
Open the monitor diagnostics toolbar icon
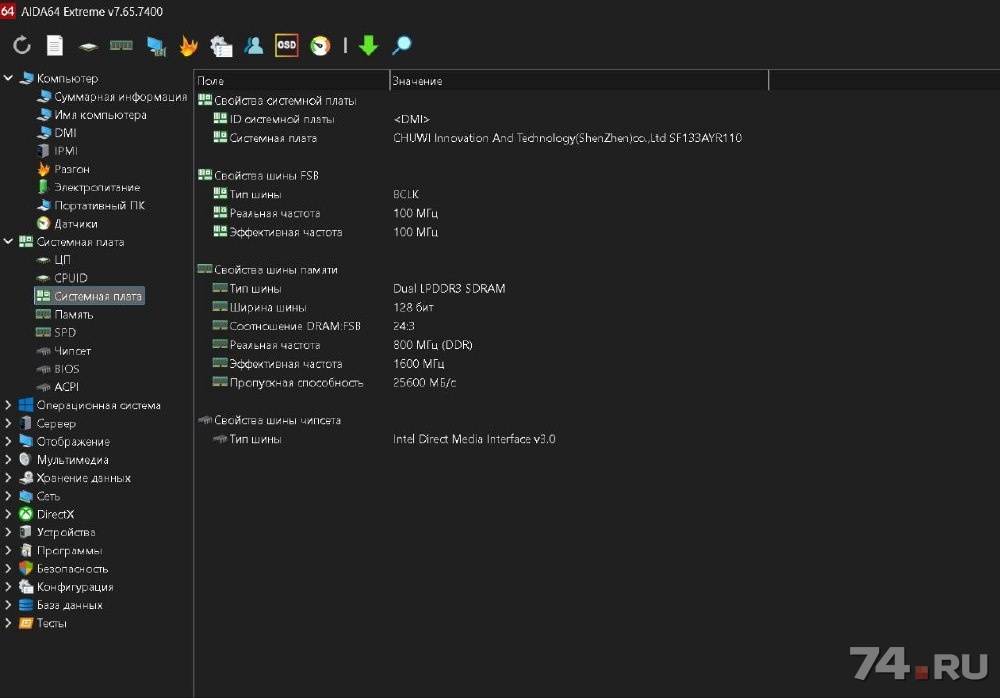(x=156, y=46)
